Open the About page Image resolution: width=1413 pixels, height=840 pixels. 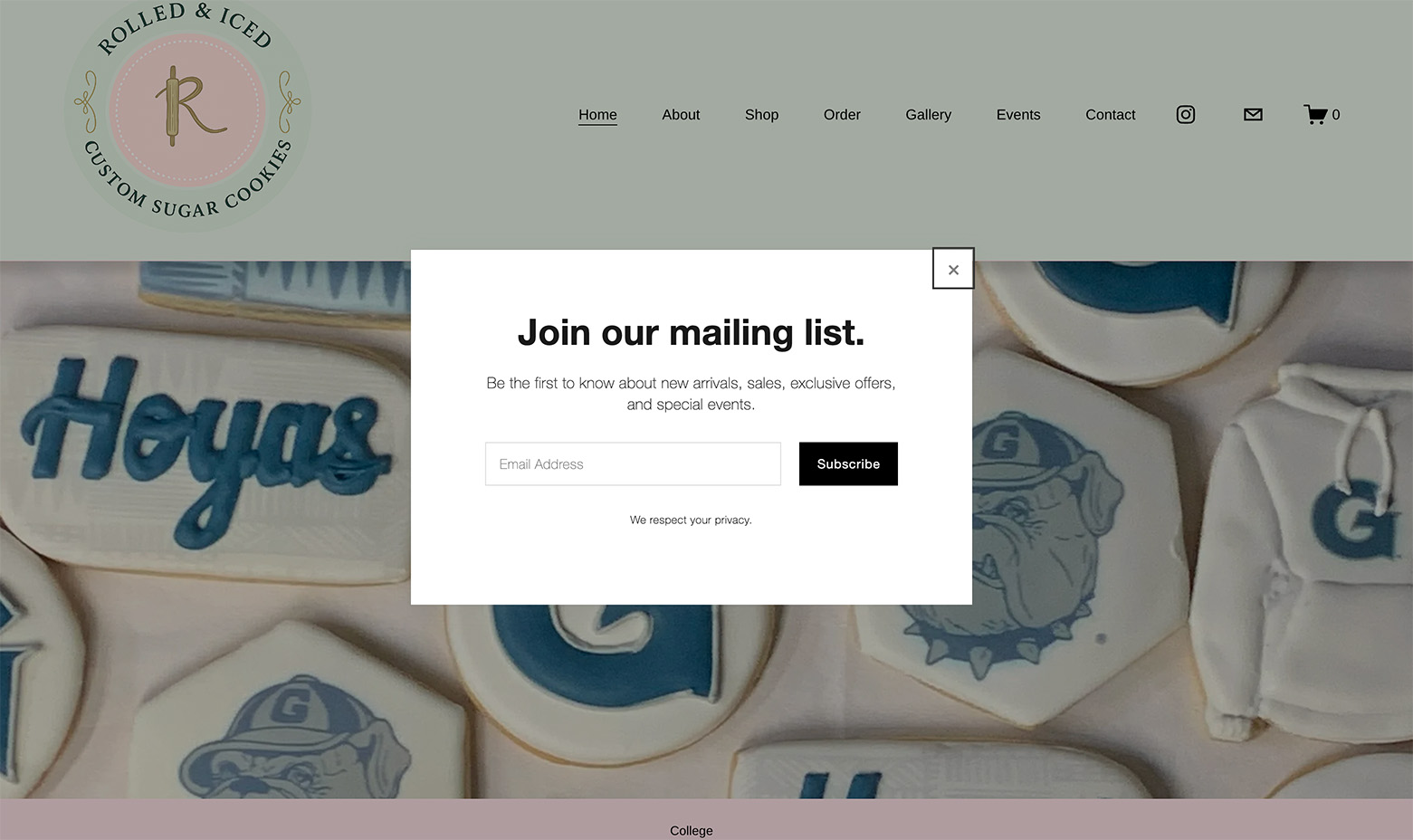(x=681, y=115)
